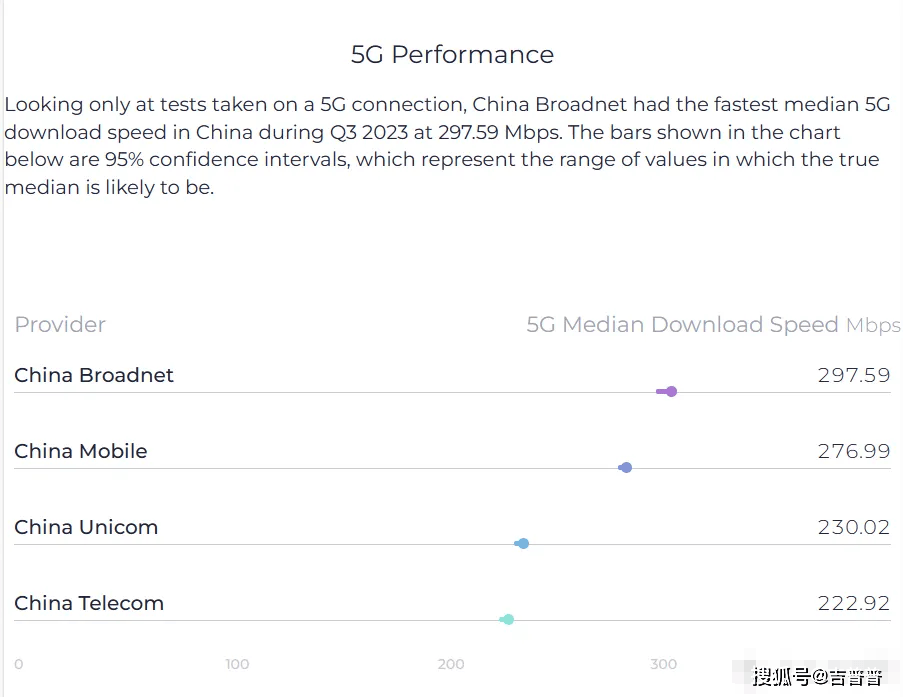Click the purple China Broadnet data point

[671, 392]
